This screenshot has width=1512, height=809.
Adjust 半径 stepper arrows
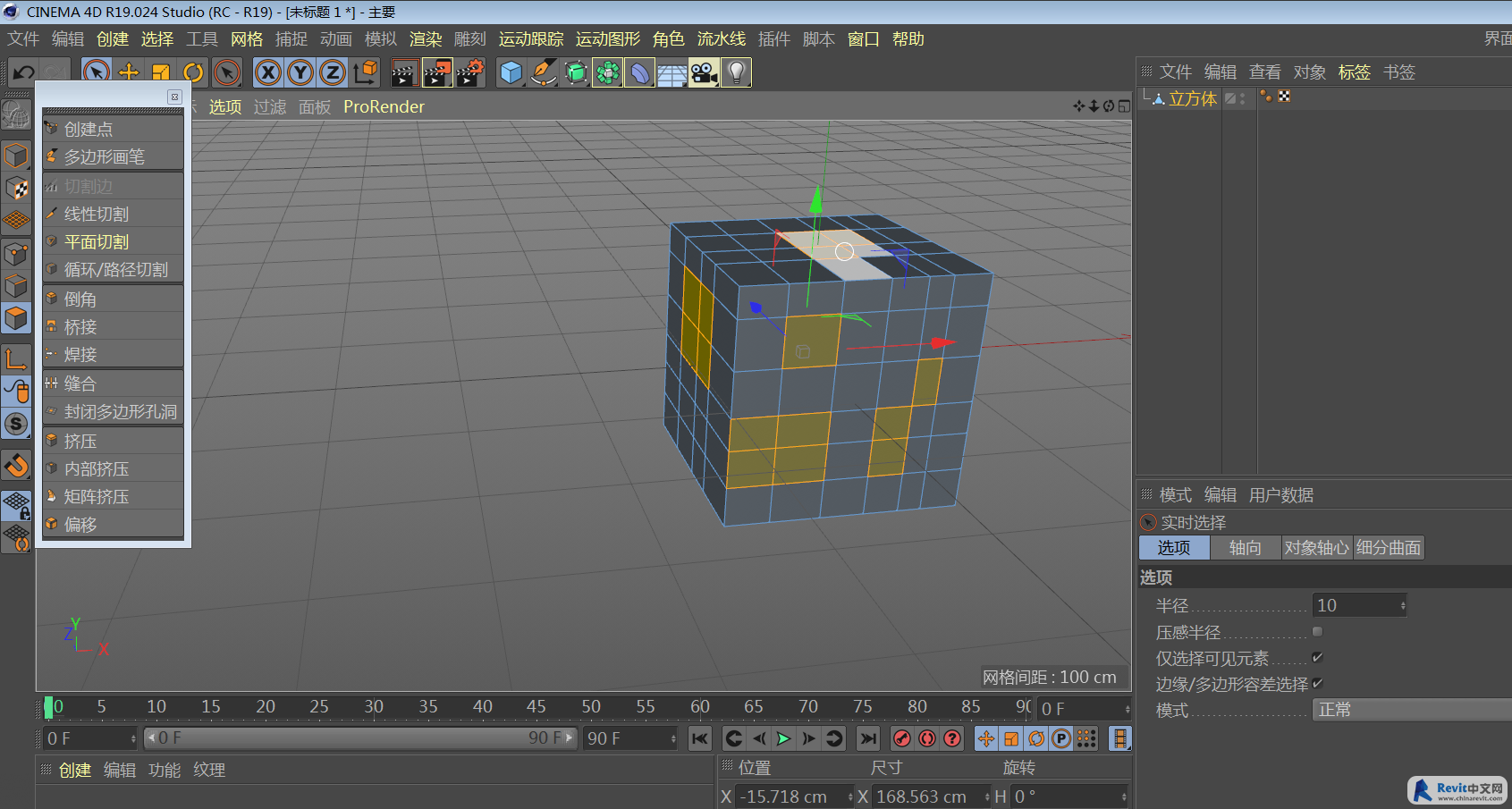tap(1403, 606)
